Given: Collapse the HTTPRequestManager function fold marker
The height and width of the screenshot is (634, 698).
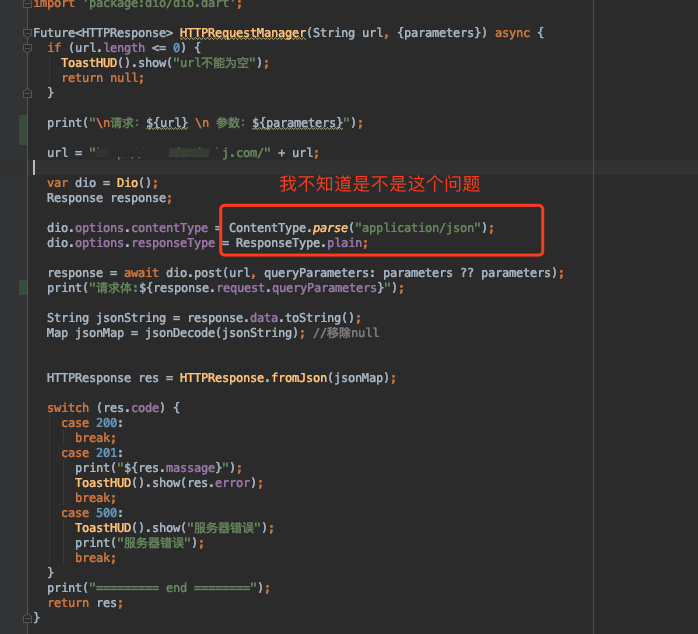Looking at the screenshot, I should [27, 33].
